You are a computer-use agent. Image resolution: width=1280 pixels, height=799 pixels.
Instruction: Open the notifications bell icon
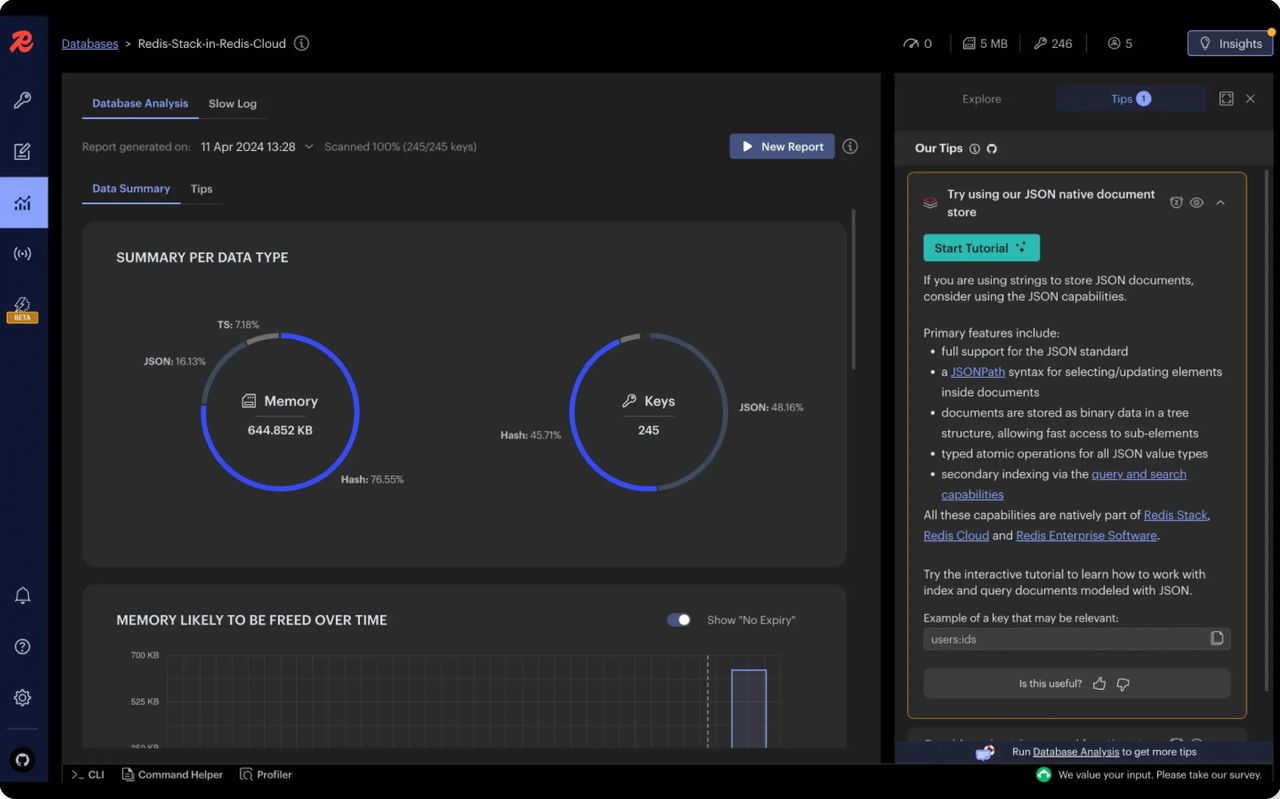tap(22, 596)
